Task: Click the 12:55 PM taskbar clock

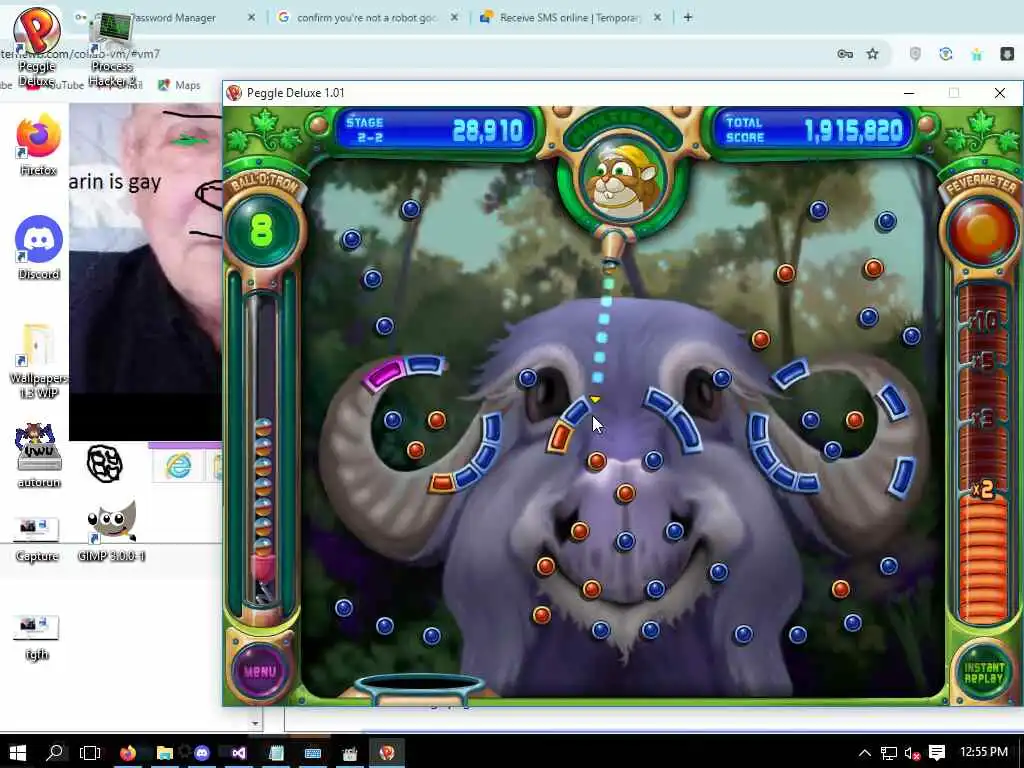Action: (x=984, y=752)
